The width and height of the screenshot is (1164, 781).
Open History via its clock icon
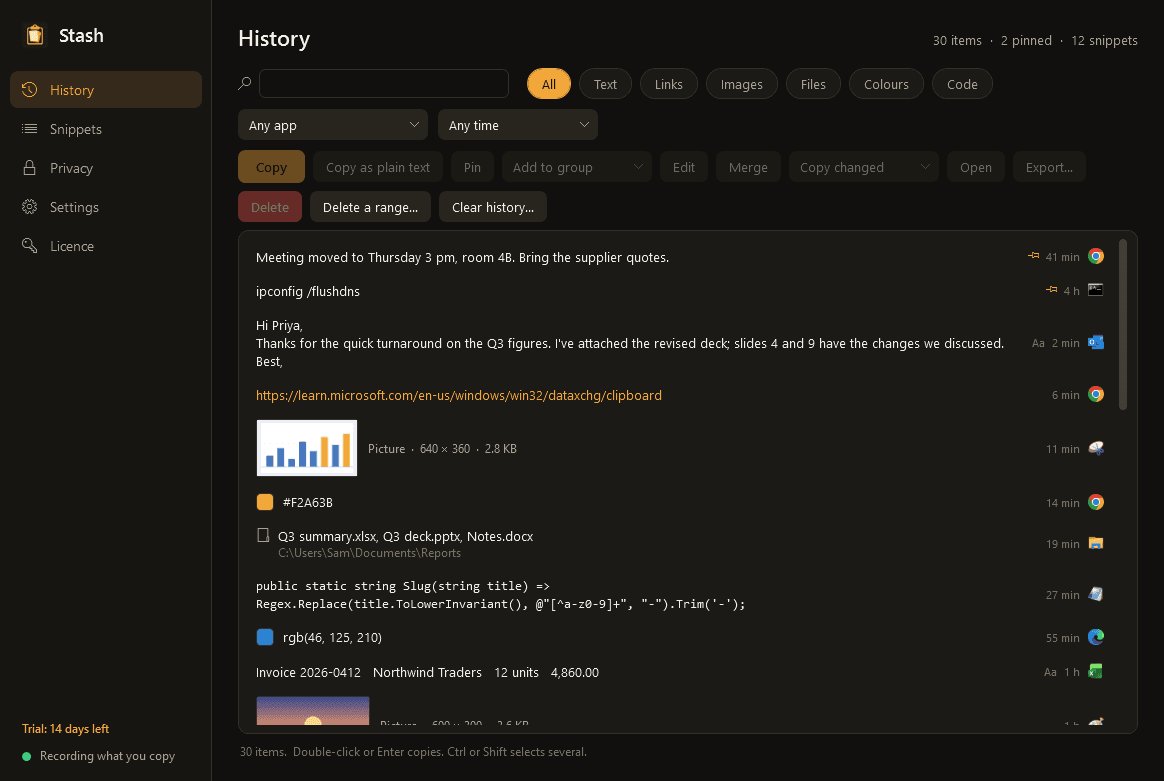[30, 90]
